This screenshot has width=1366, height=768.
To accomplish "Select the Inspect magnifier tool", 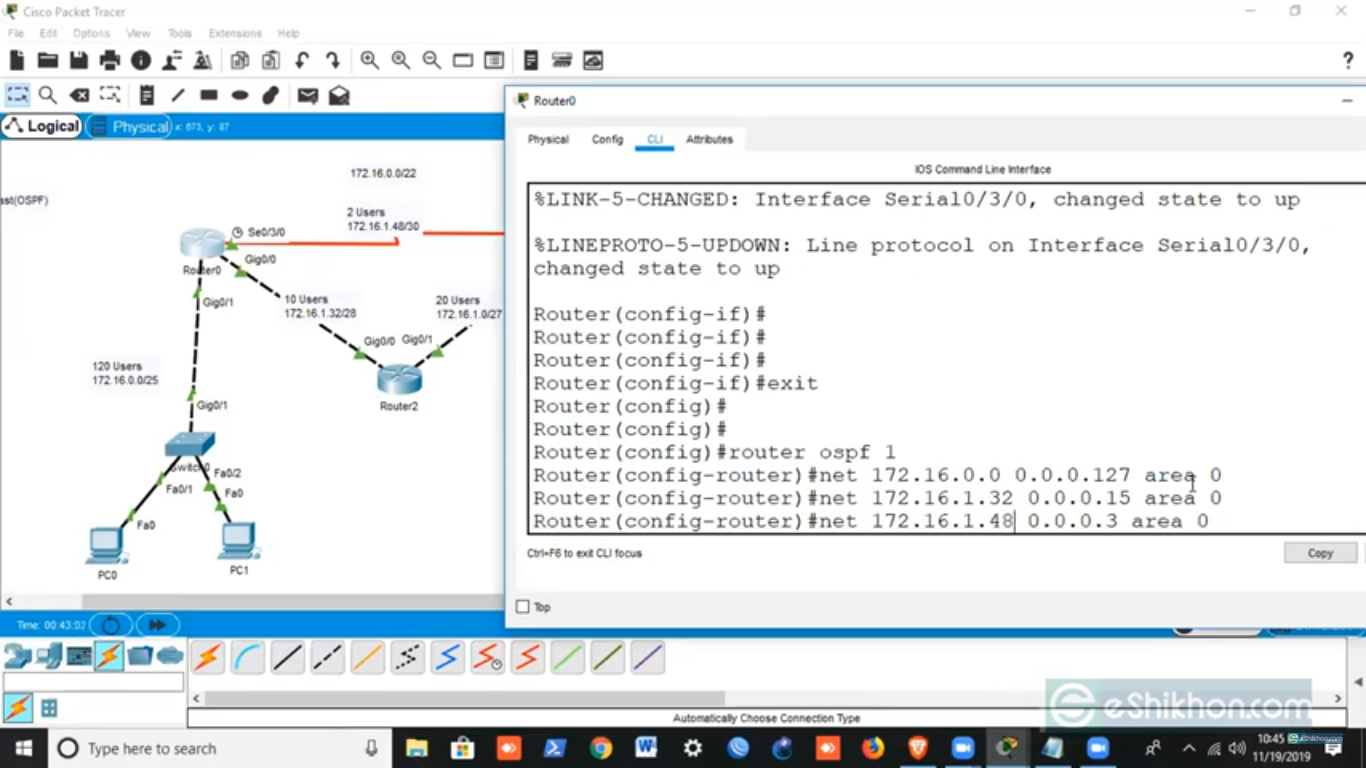I will coord(47,95).
